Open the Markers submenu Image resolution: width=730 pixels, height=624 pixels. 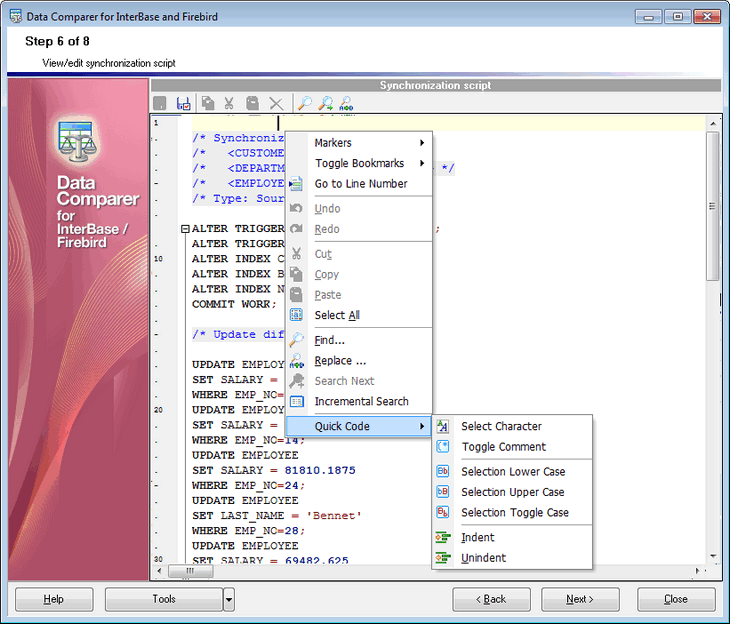click(x=359, y=143)
